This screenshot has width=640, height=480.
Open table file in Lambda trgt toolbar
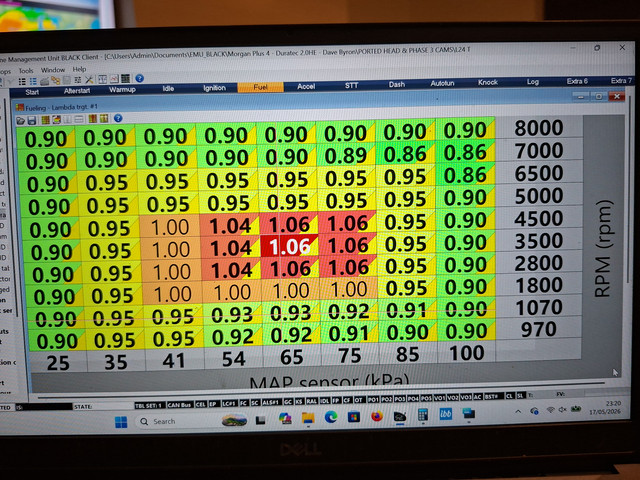[x=20, y=120]
